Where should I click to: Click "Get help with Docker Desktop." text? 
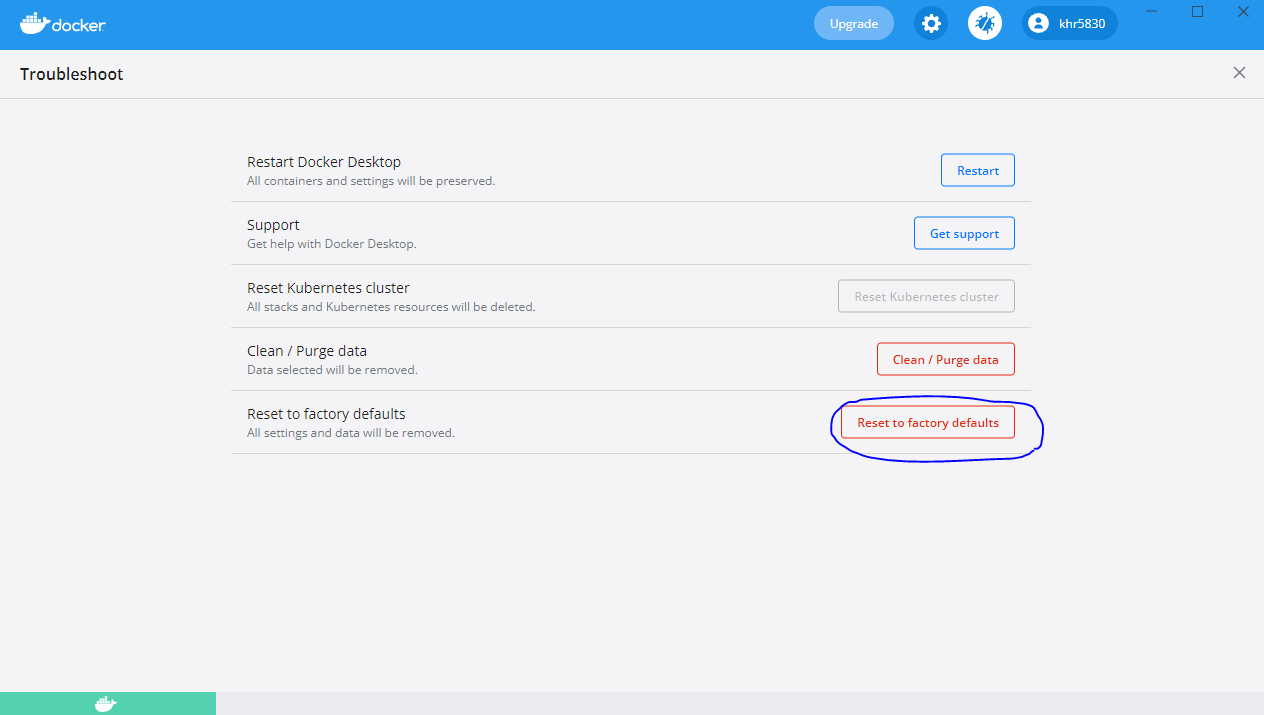331,244
